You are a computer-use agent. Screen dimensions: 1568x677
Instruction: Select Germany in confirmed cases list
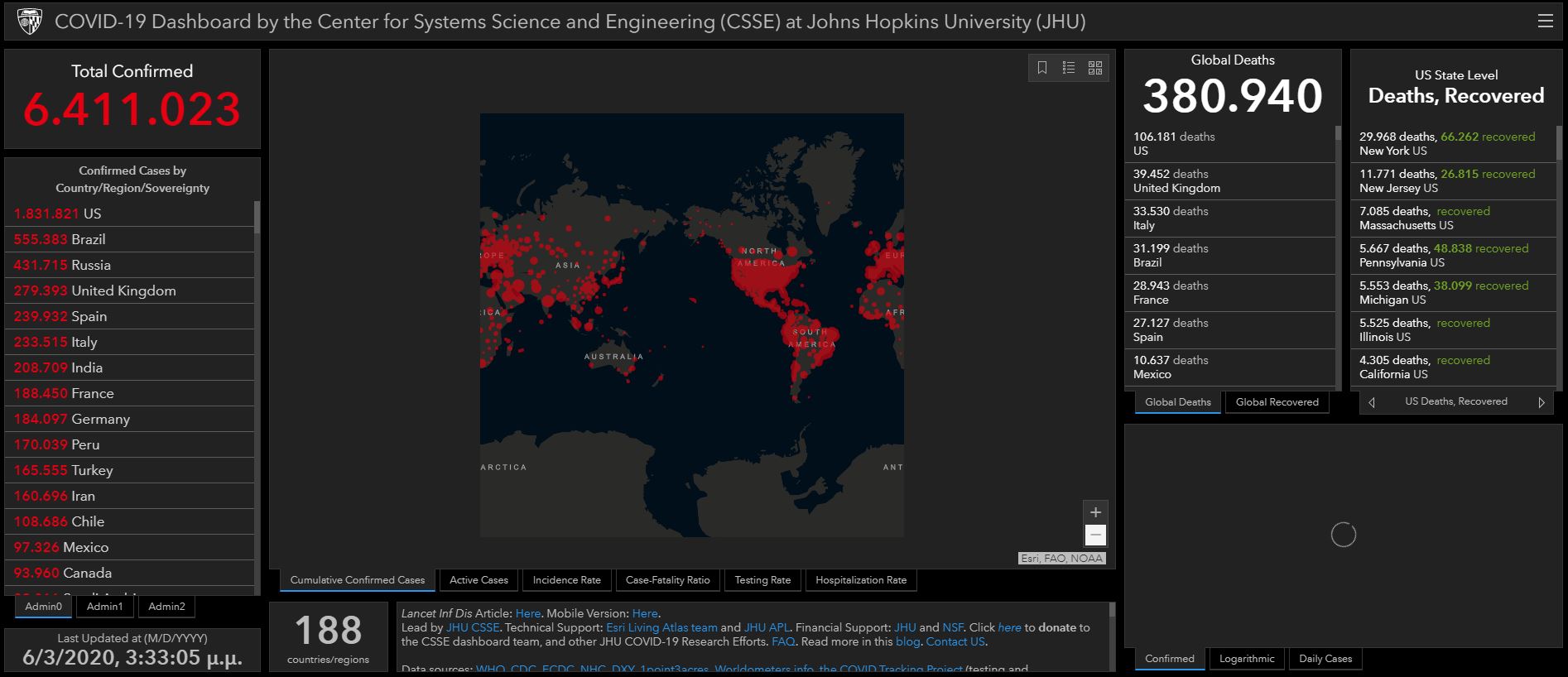130,419
